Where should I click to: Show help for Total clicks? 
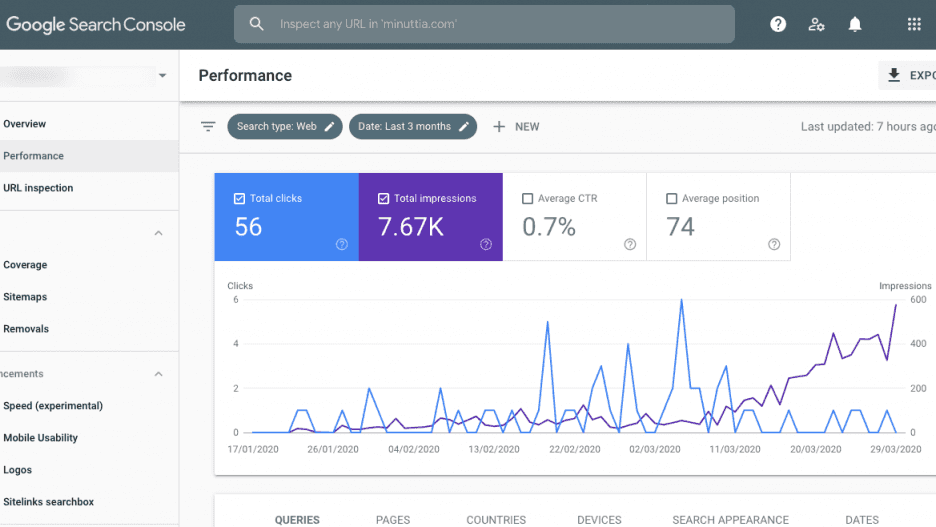pyautogui.click(x=341, y=244)
